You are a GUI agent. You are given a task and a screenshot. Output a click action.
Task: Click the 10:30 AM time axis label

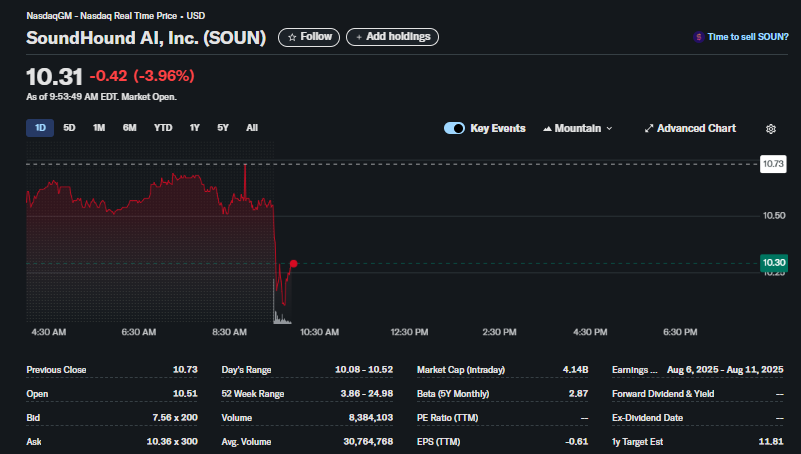pyautogui.click(x=319, y=332)
